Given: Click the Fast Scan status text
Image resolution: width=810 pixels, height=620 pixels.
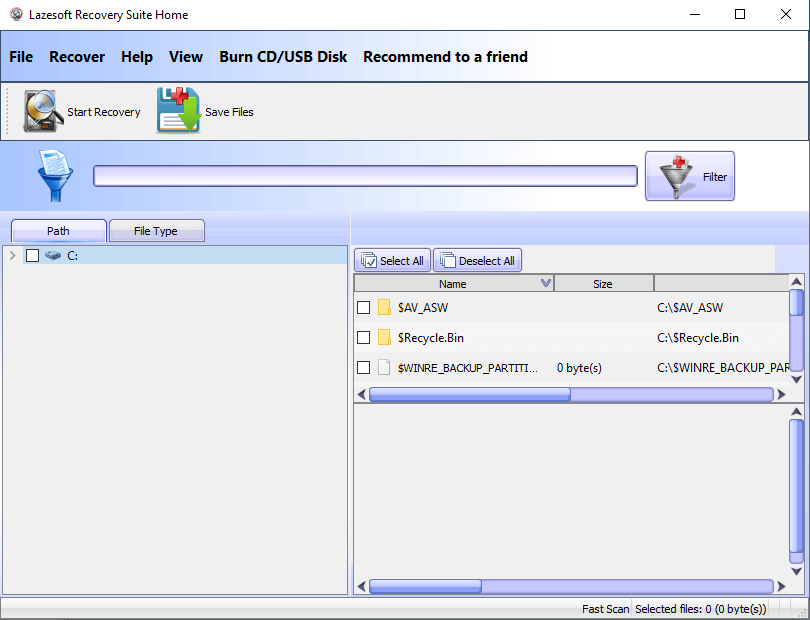Looking at the screenshot, I should pyautogui.click(x=605, y=609).
